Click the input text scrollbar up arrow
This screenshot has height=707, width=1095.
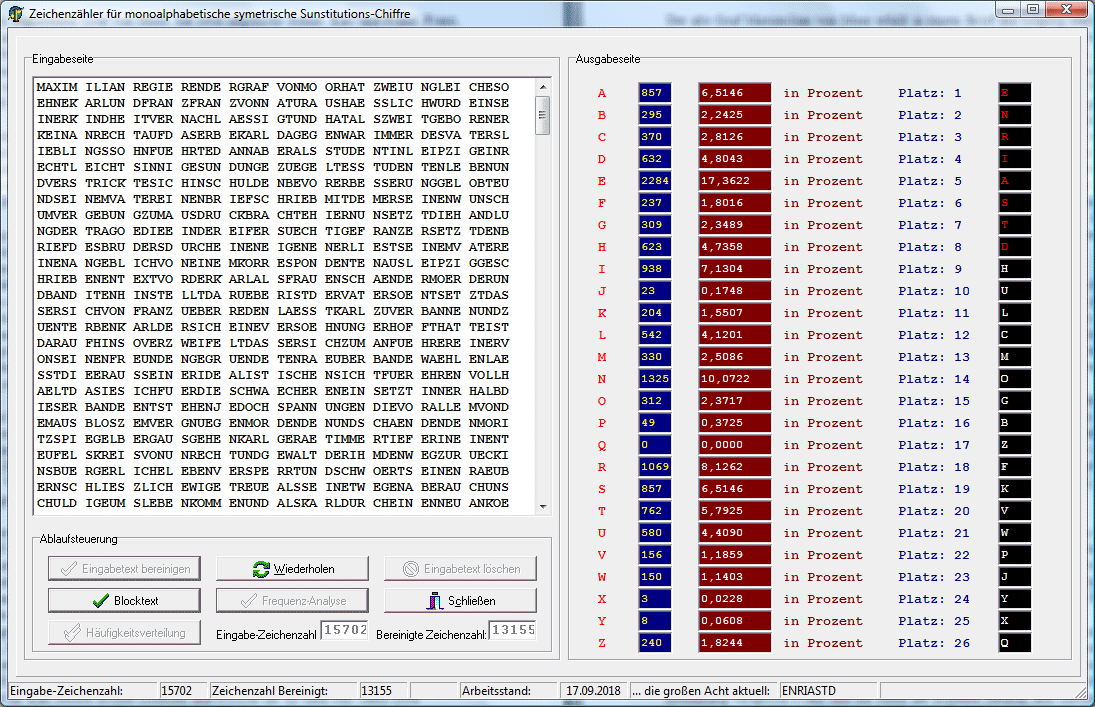click(543, 87)
